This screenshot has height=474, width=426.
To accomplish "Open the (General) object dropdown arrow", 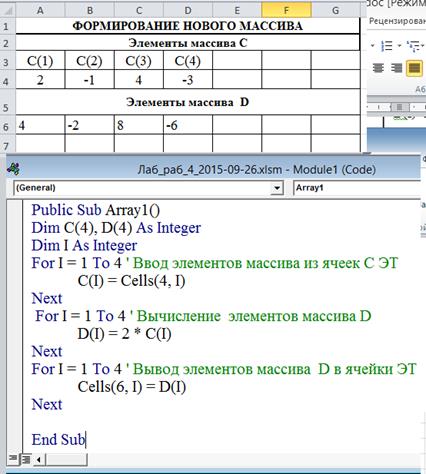I will (x=277, y=188).
